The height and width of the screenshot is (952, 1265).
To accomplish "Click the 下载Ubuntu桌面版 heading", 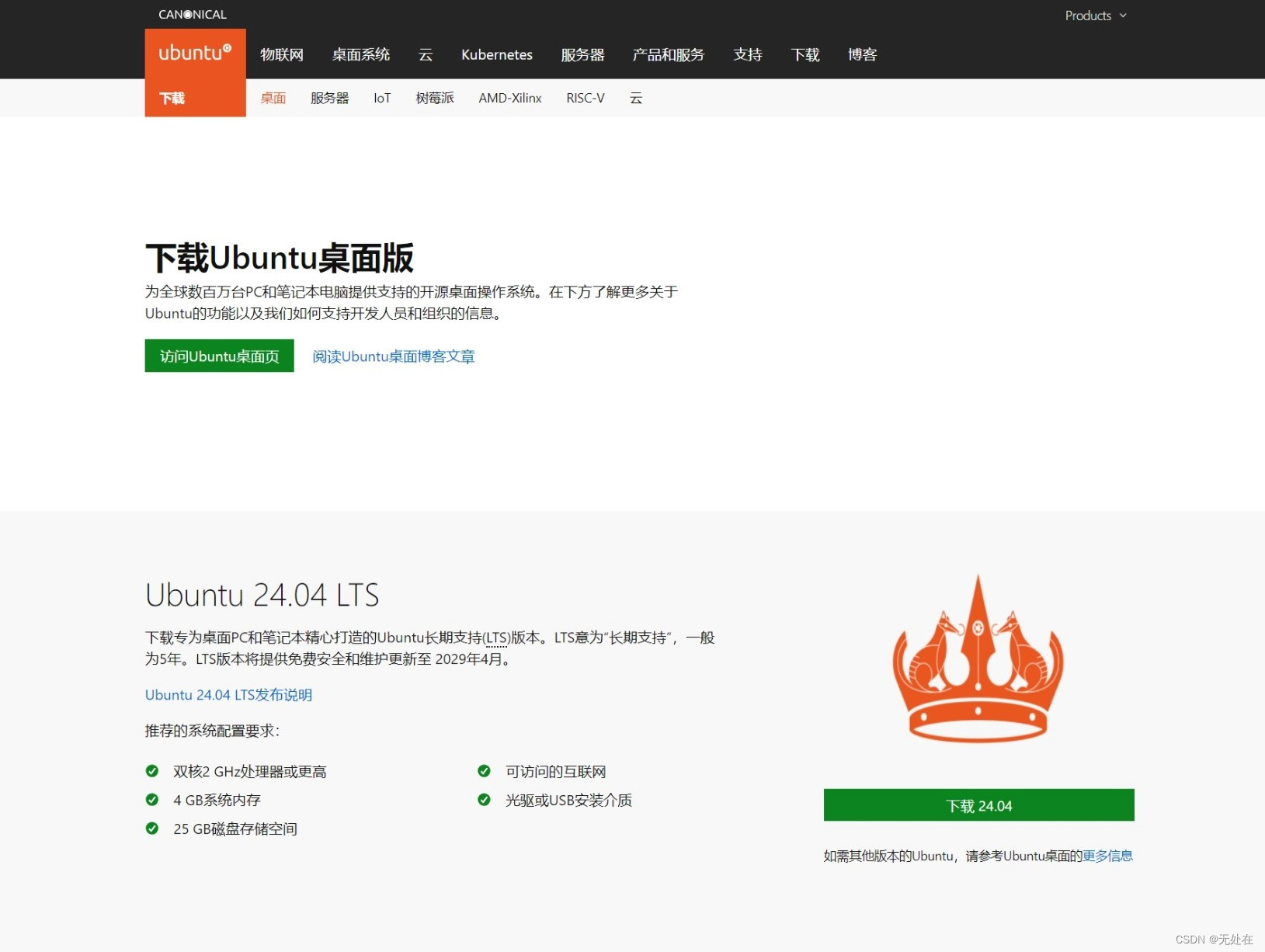I will [x=280, y=258].
